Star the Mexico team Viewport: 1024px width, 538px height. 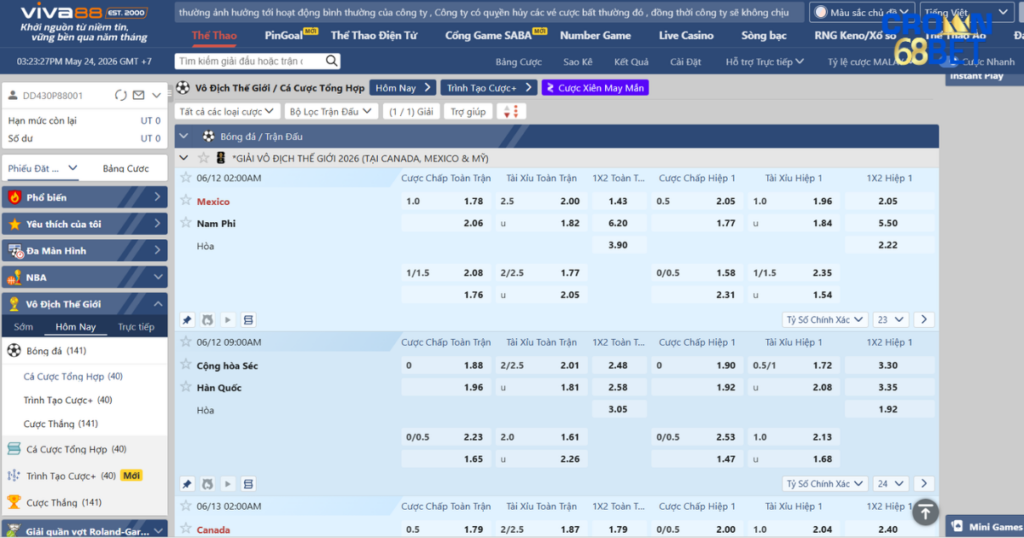coord(186,200)
